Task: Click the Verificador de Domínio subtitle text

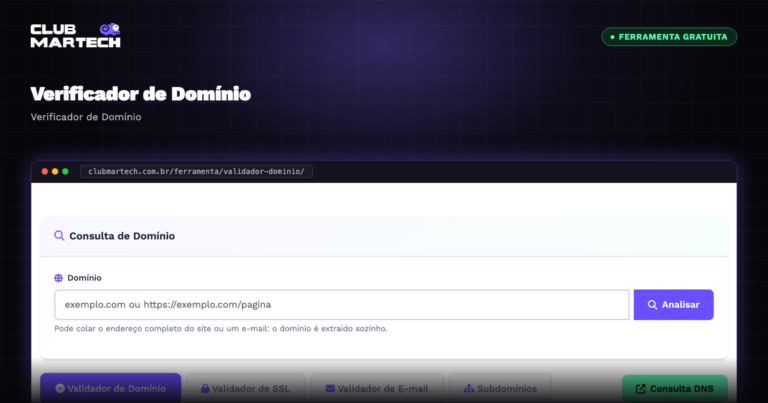Action: point(86,117)
